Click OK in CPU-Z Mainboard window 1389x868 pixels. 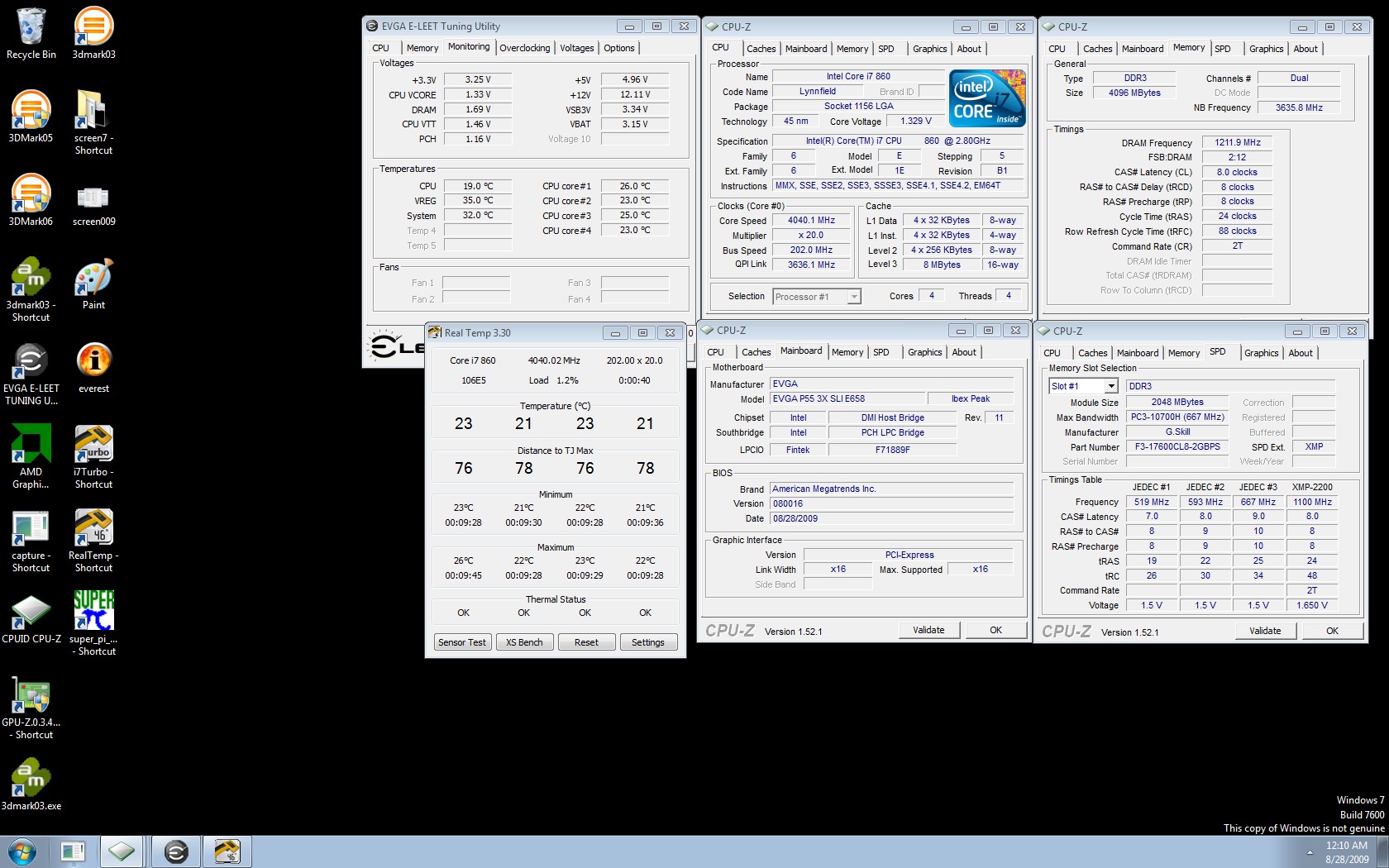click(995, 630)
